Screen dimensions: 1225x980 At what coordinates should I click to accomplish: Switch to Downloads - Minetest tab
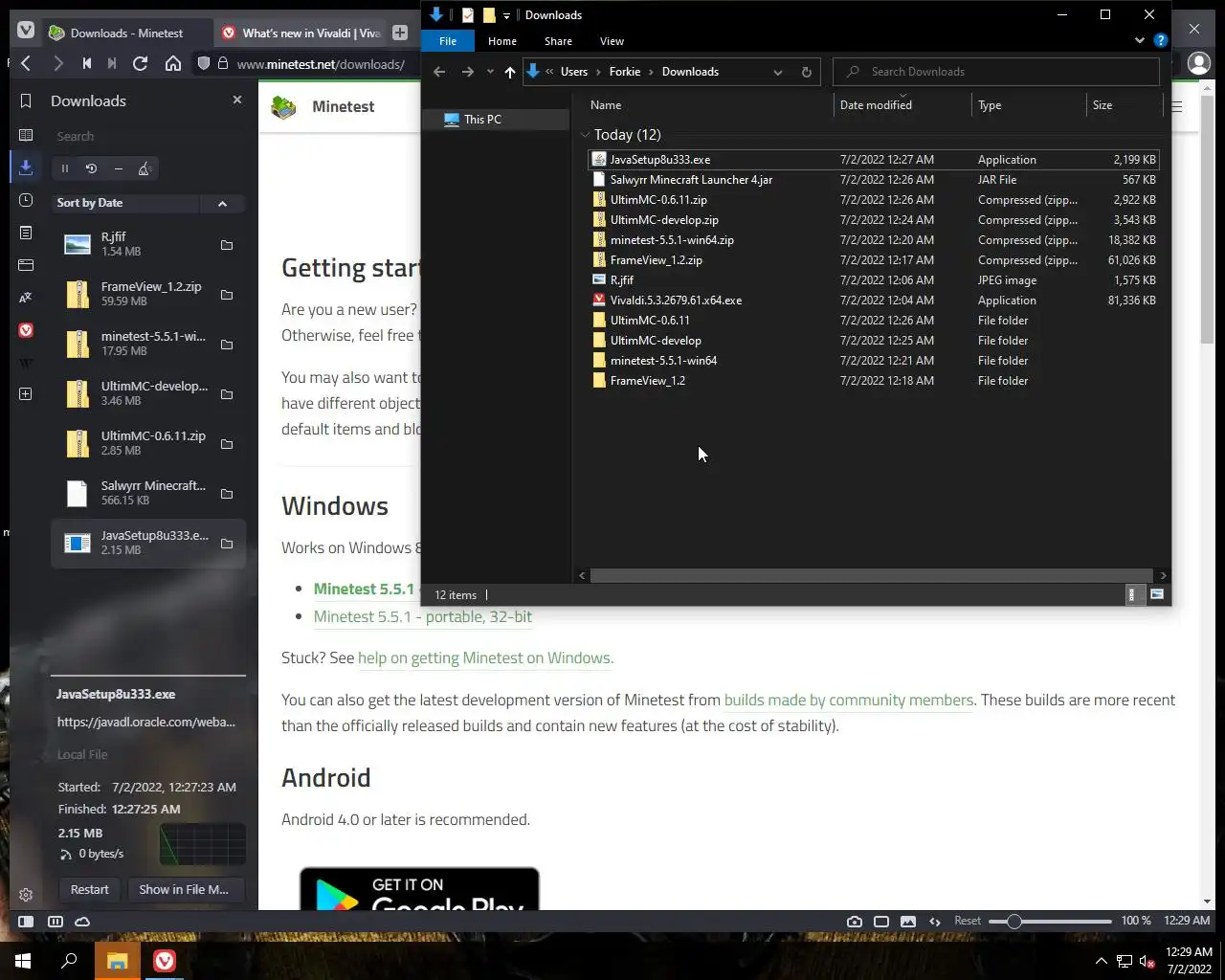(x=126, y=33)
